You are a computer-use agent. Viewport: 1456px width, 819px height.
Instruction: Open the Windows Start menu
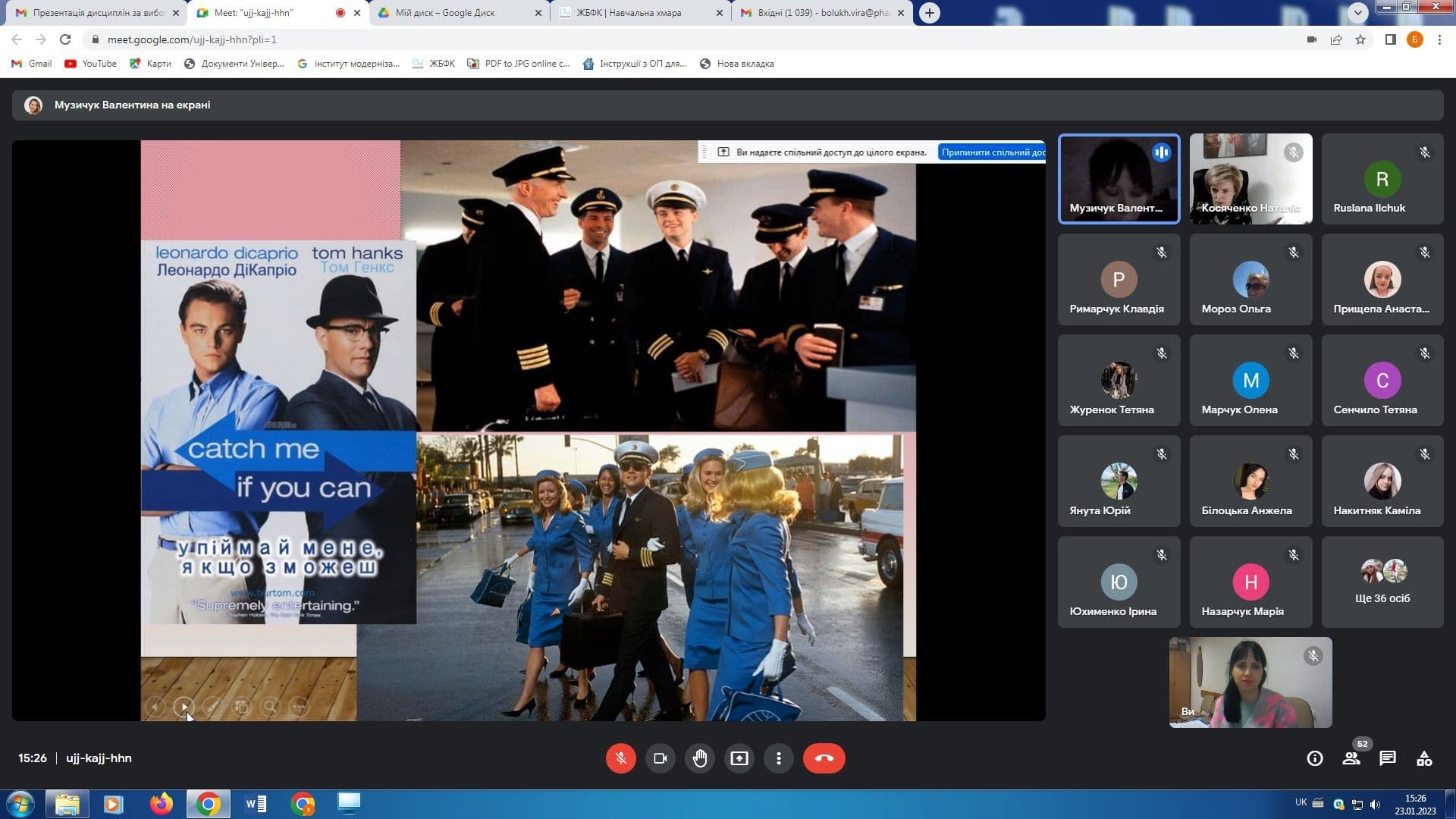pos(20,804)
